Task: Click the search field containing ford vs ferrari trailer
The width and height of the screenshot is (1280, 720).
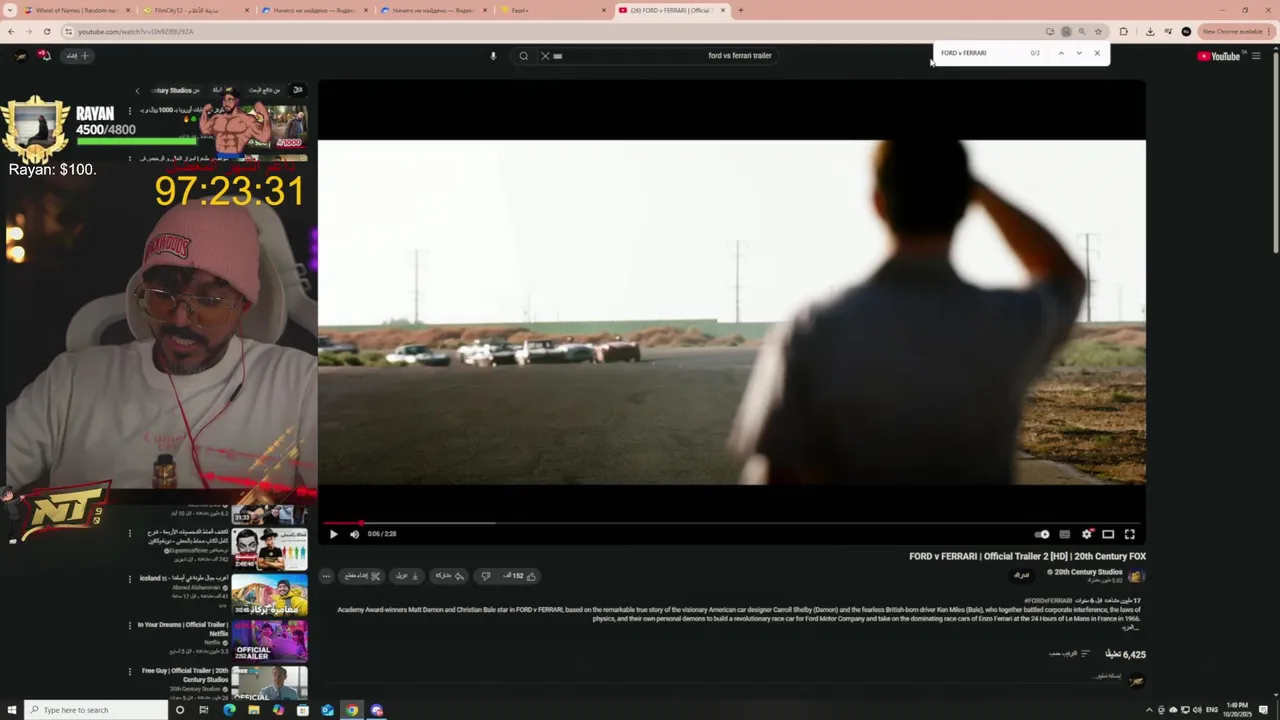Action: pos(660,56)
